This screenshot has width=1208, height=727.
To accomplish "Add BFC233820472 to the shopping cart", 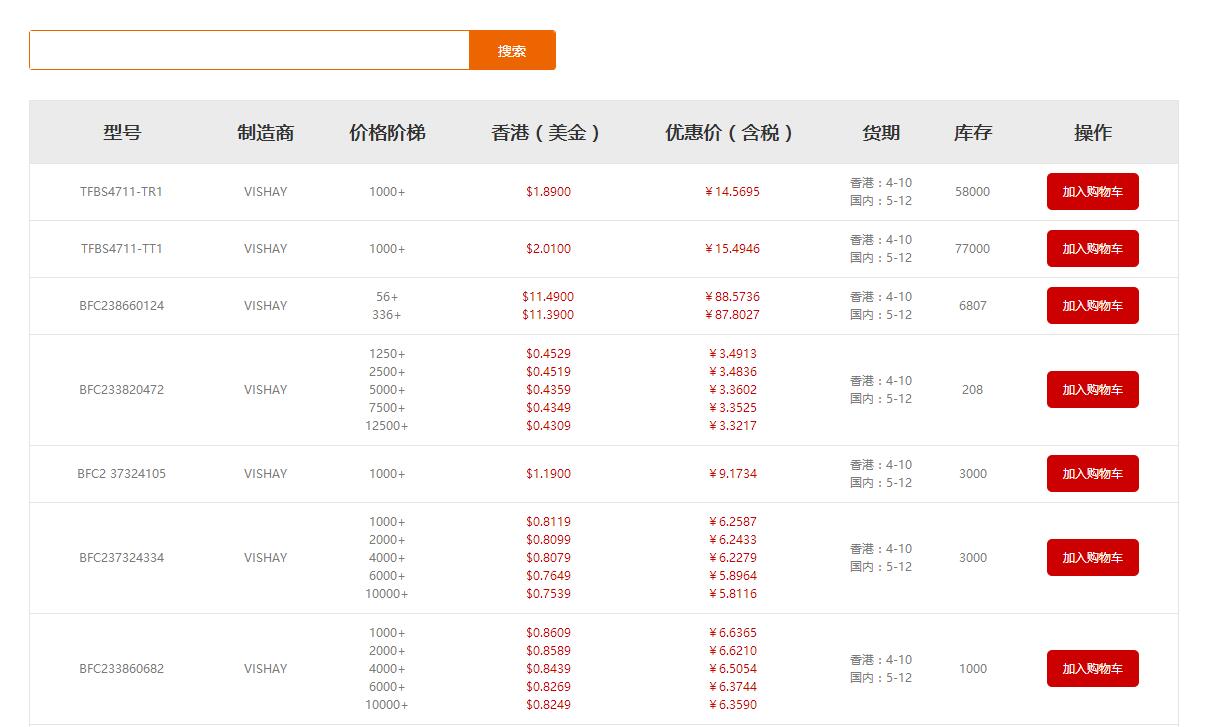I will (1092, 389).
